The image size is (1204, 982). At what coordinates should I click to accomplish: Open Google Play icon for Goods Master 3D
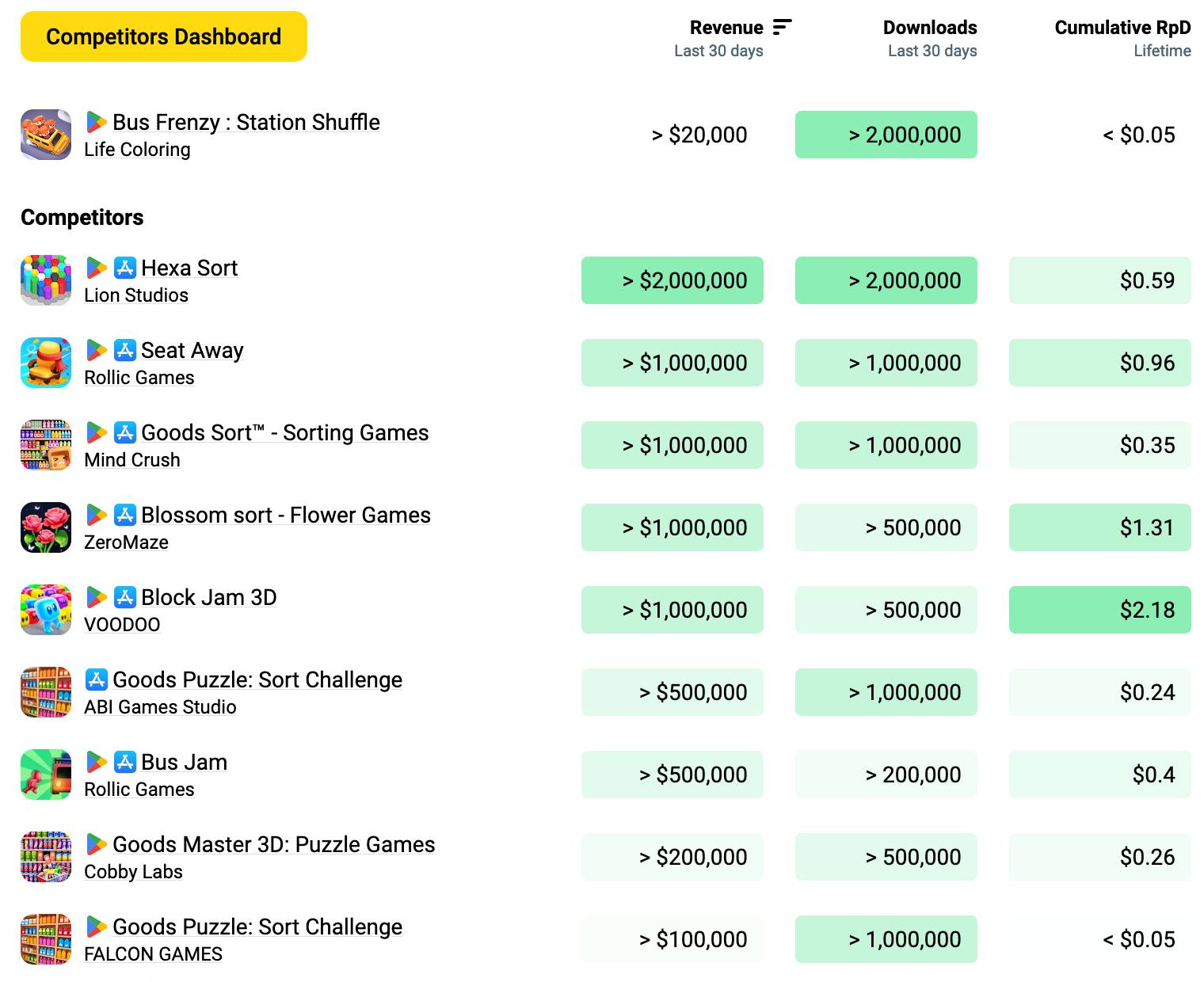pos(97,844)
